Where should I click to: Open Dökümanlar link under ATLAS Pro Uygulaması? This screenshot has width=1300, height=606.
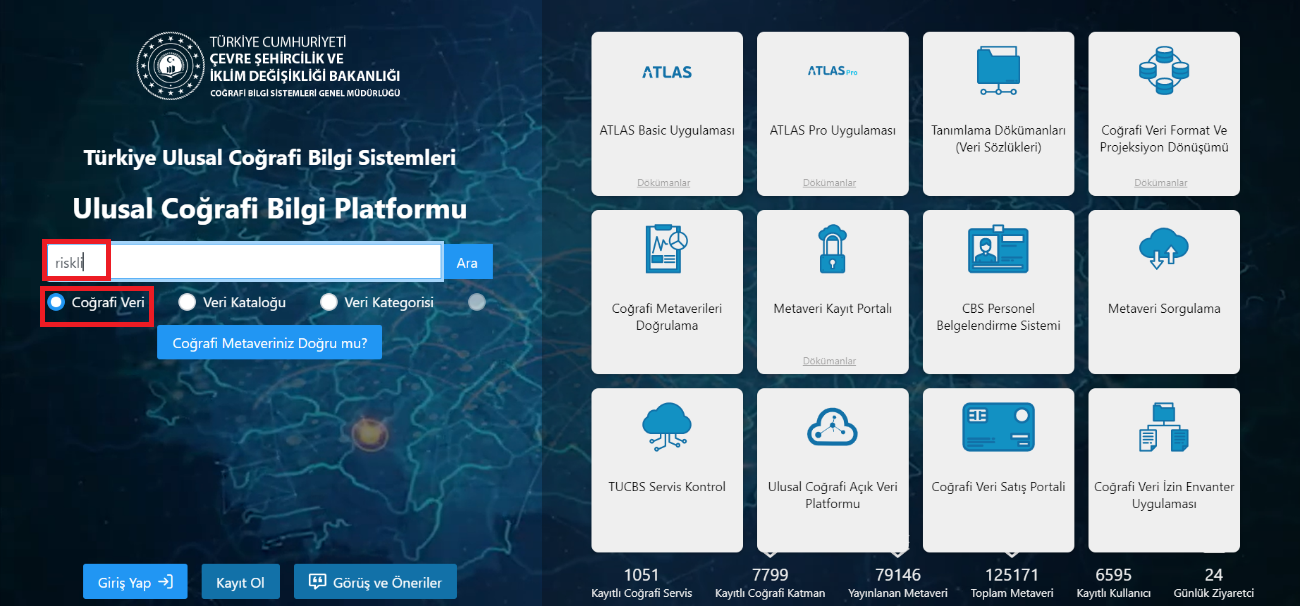pos(830,183)
